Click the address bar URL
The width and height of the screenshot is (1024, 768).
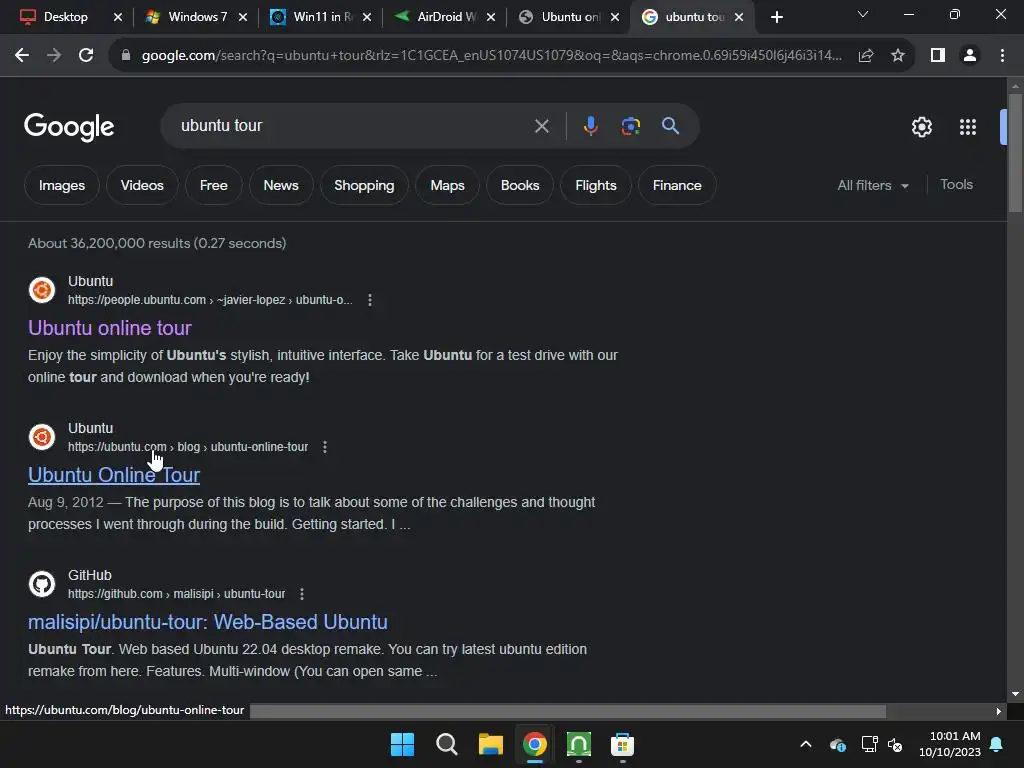491,56
